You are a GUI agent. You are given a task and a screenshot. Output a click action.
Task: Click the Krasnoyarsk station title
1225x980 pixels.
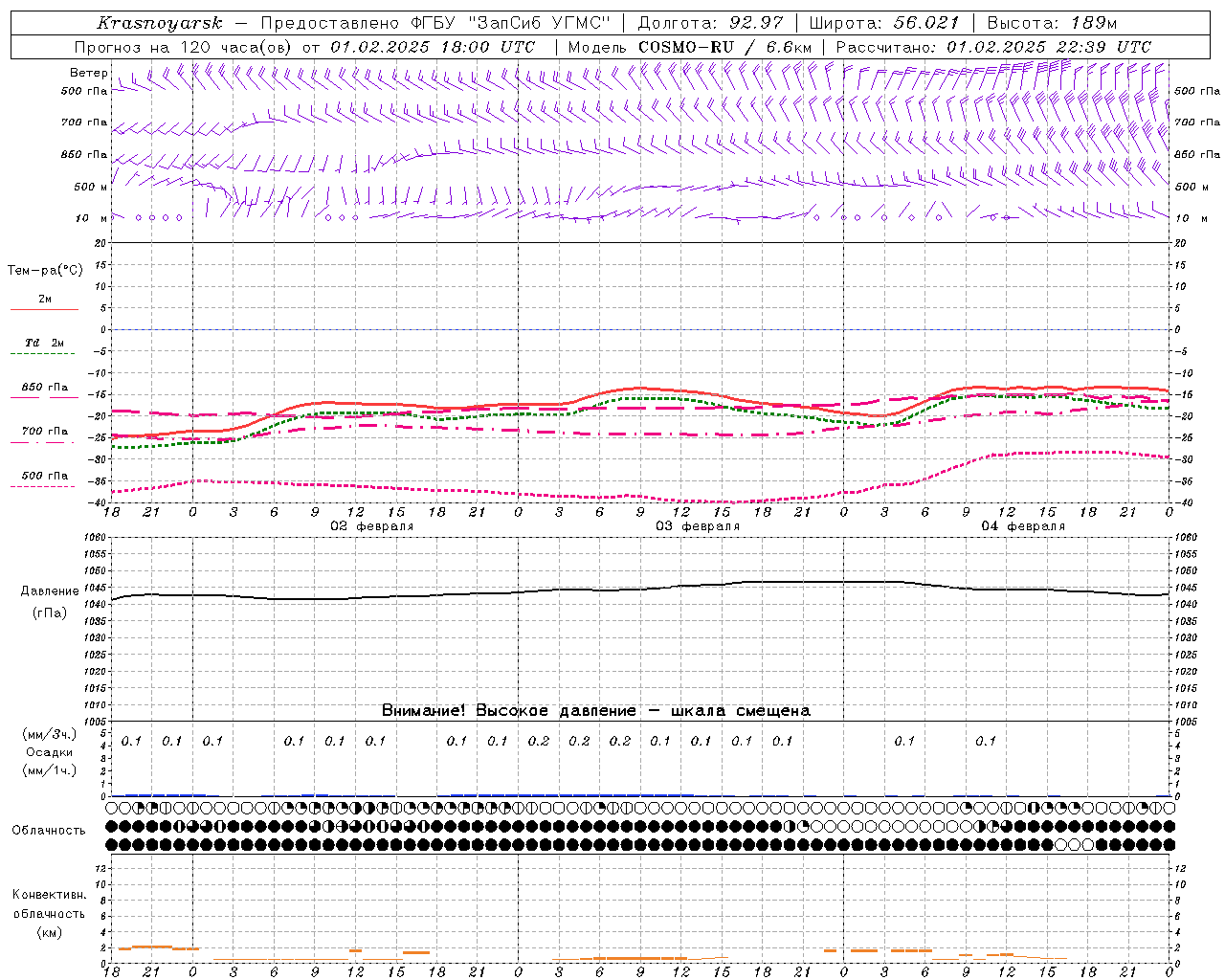coord(159,23)
